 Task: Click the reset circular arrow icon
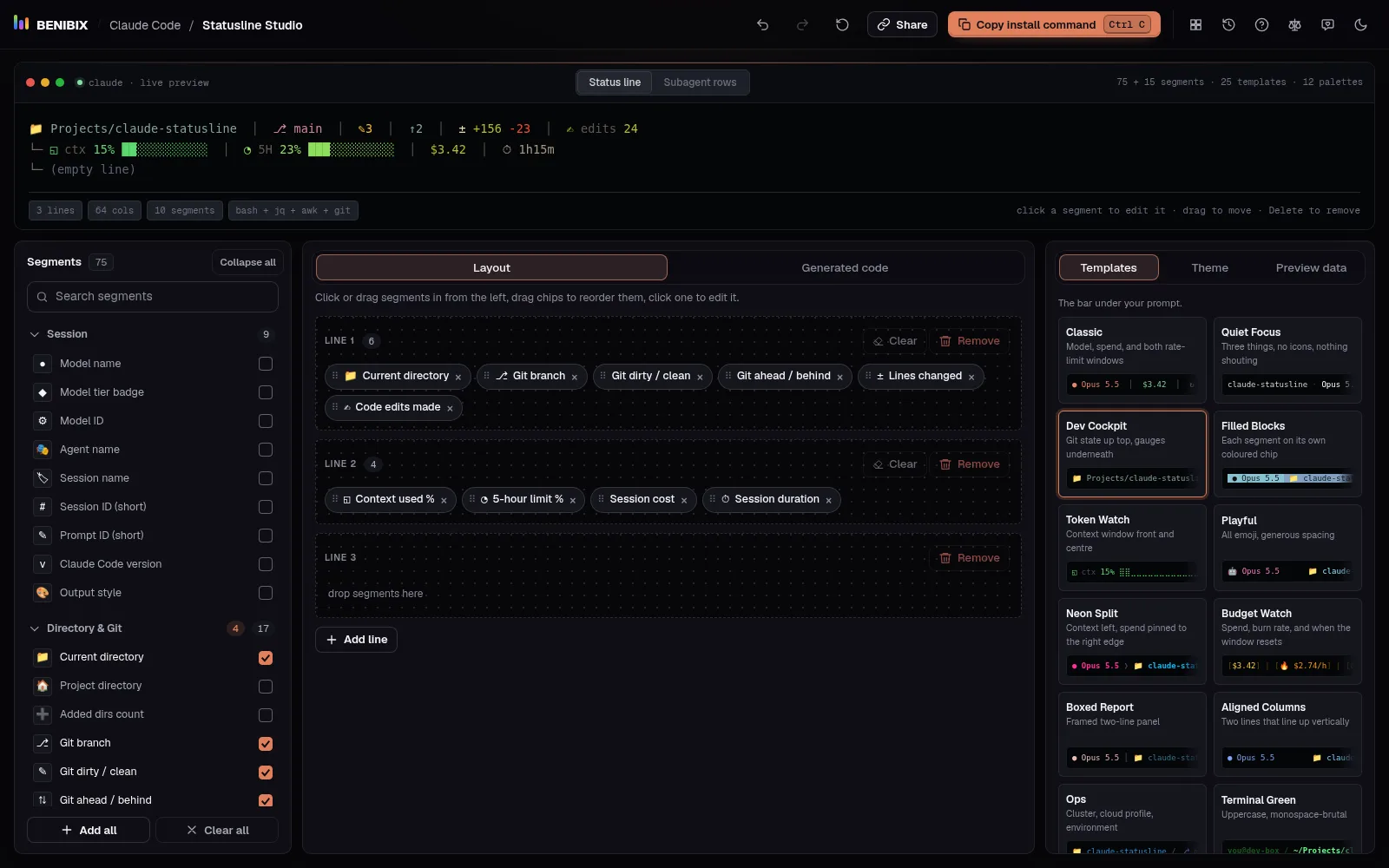tap(842, 25)
